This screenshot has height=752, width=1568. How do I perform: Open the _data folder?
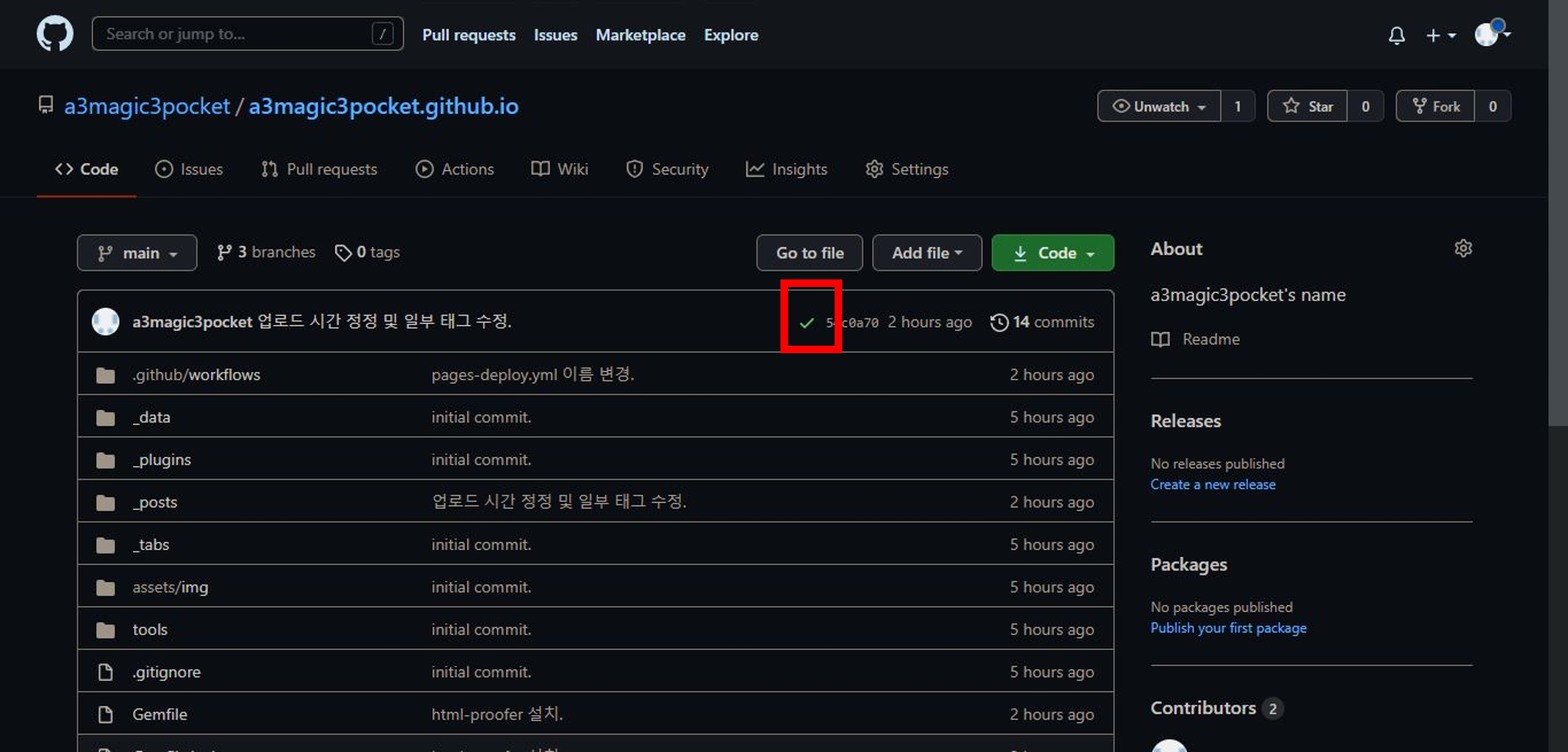tap(151, 417)
